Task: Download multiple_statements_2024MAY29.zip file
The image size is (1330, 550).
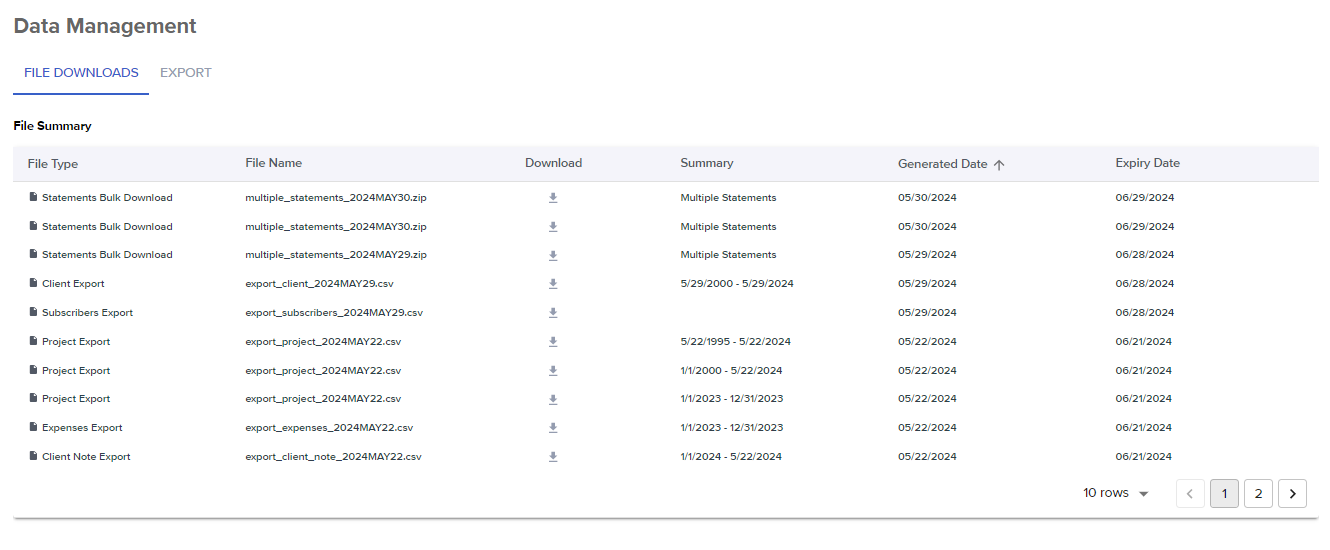Action: coord(553,255)
